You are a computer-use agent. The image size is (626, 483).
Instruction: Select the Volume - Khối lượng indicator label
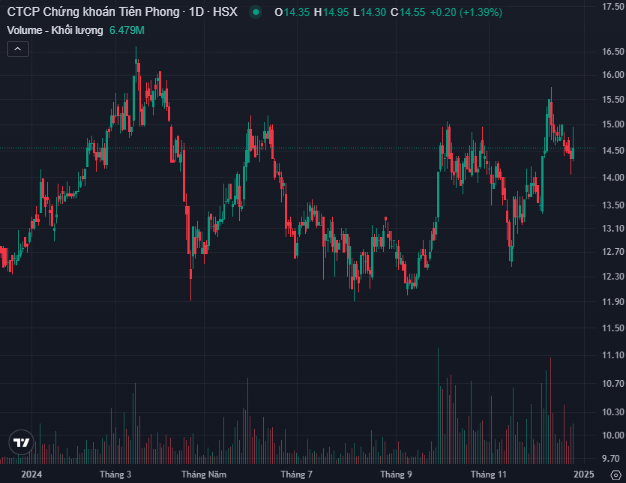55,30
